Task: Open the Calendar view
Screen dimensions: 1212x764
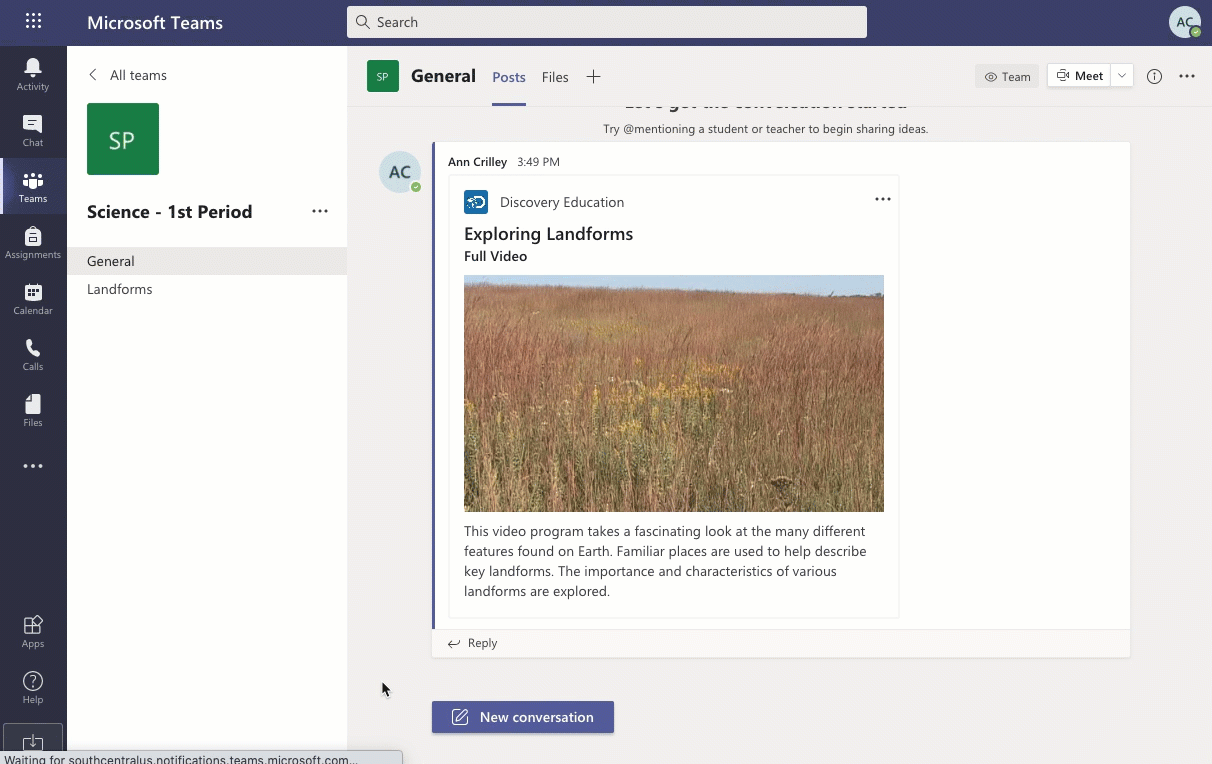Action: [x=33, y=298]
